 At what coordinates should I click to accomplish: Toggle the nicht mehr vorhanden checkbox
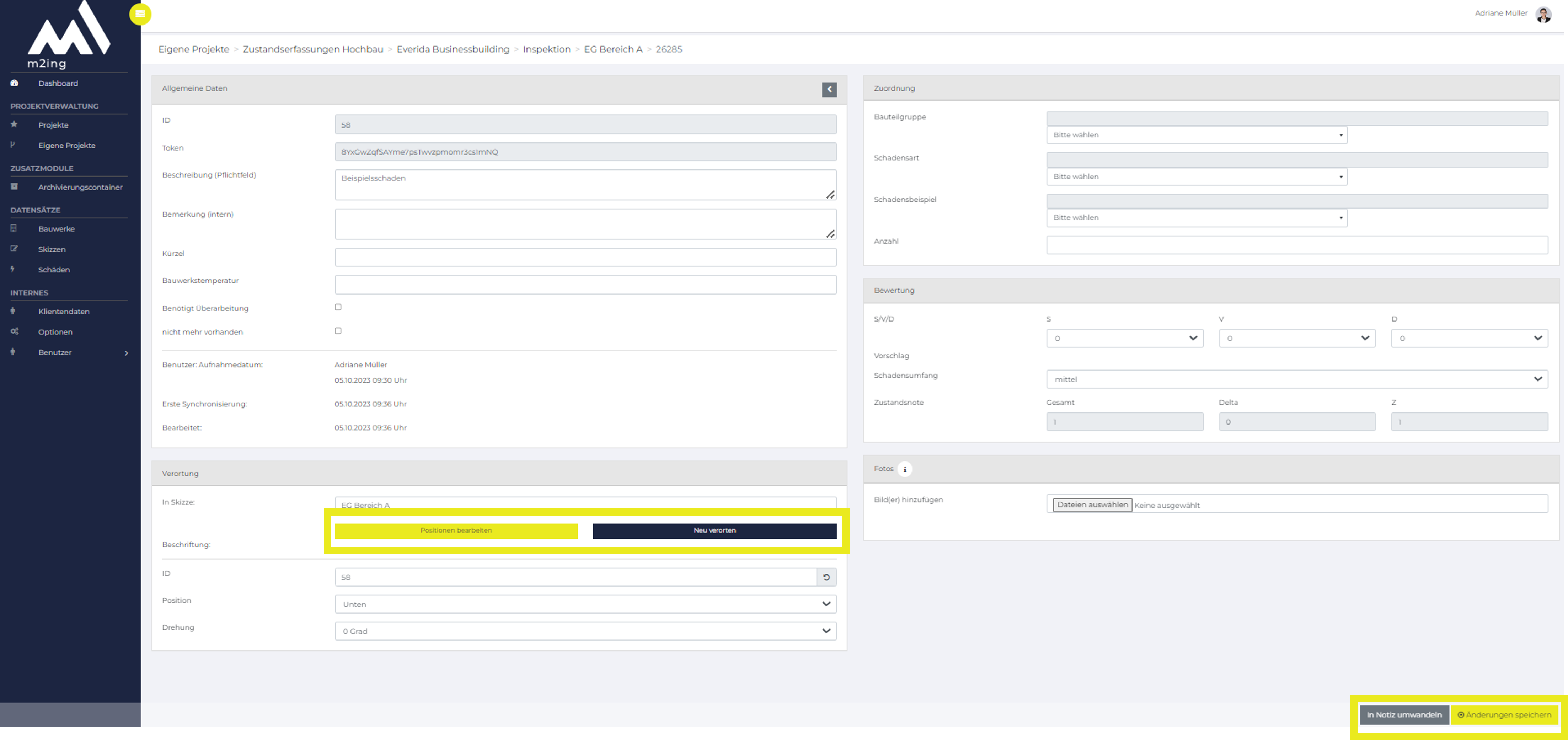pyautogui.click(x=338, y=331)
